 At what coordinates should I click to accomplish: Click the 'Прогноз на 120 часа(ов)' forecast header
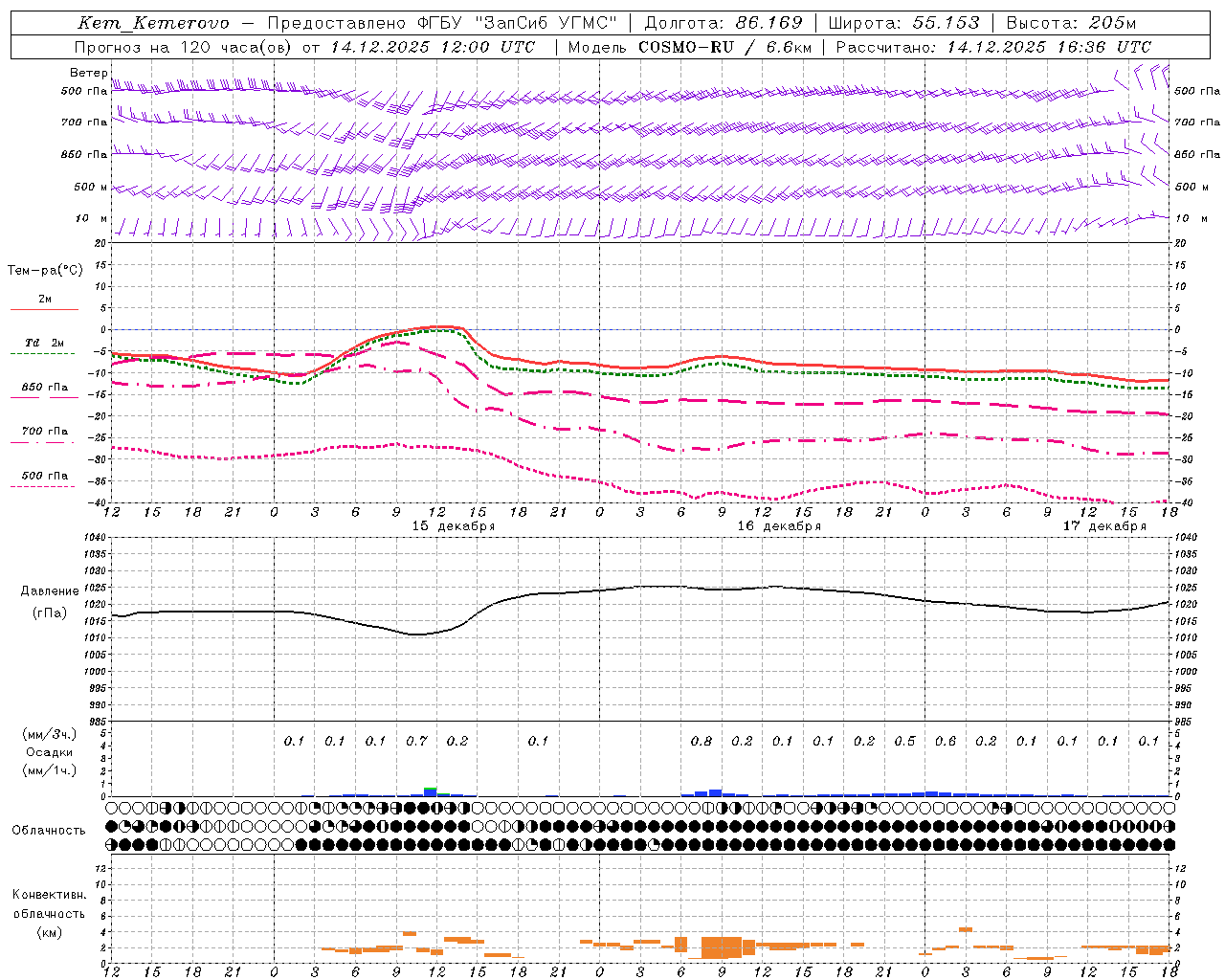pos(183,47)
